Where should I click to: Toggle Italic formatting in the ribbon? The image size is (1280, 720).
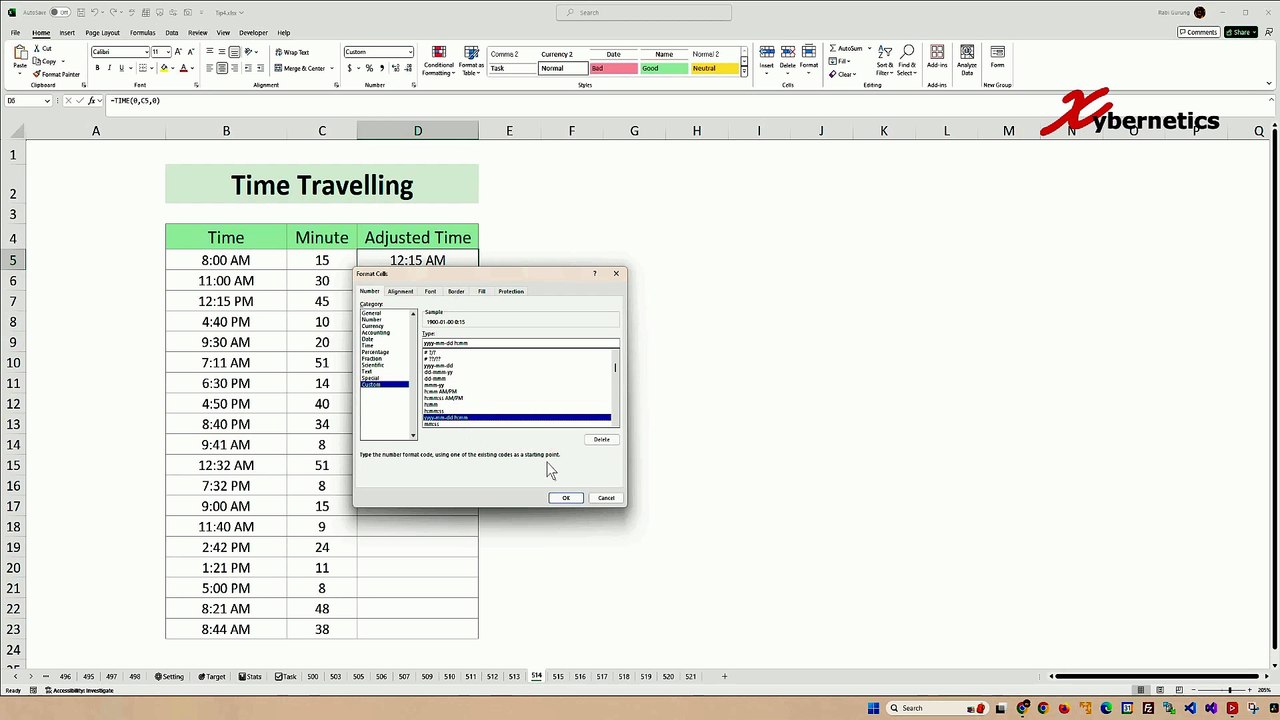click(109, 68)
